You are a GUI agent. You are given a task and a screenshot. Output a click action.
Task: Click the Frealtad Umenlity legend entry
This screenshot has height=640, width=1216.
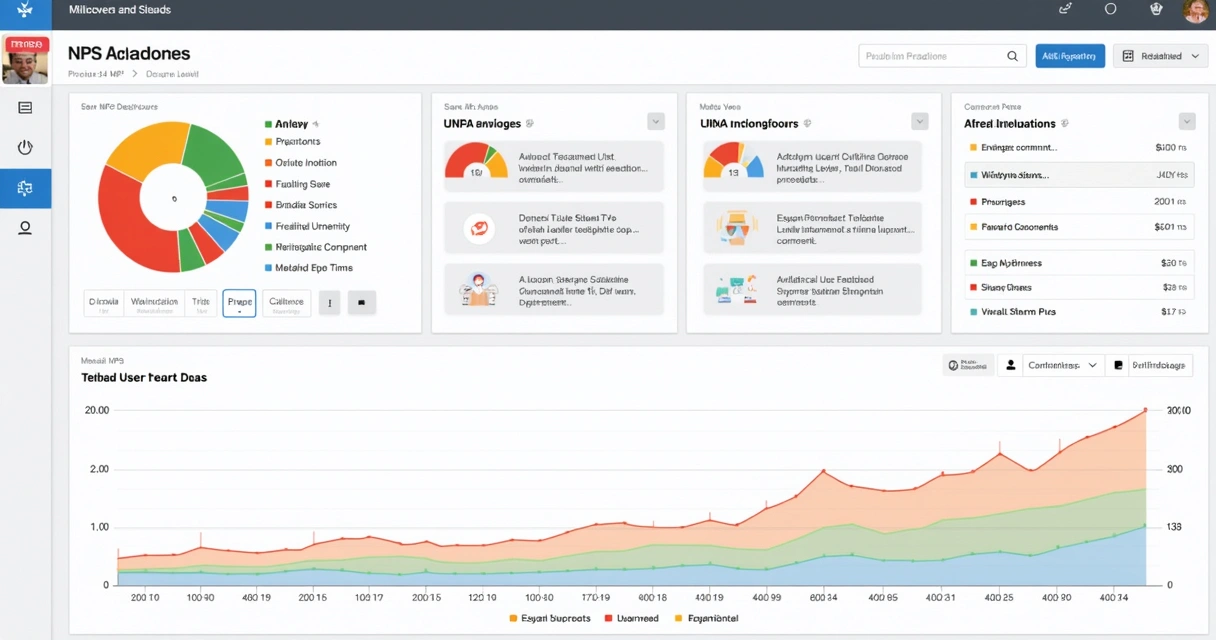(x=306, y=226)
